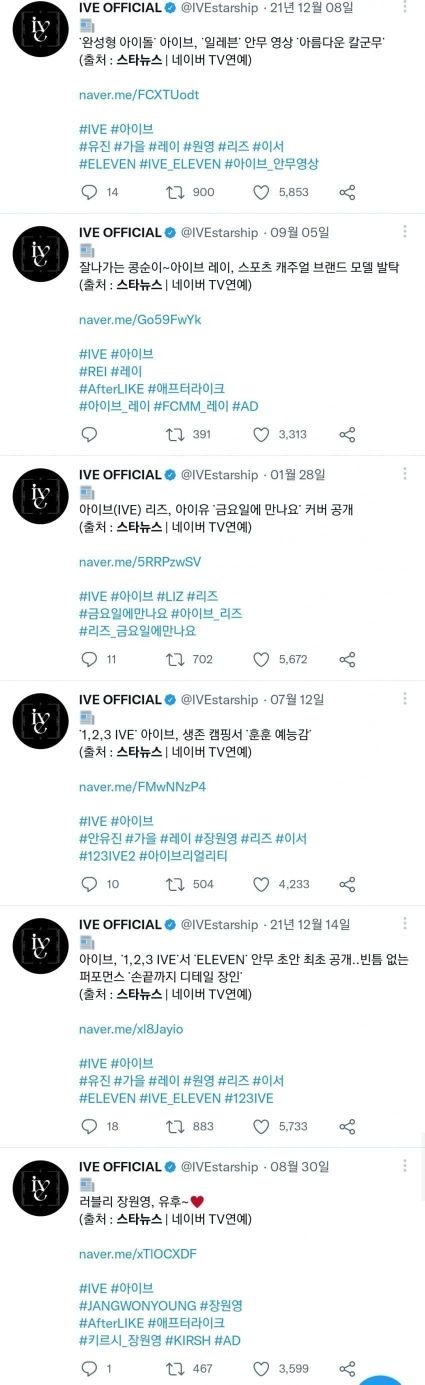Like the tweet showing 5,733 likes
The height and width of the screenshot is (1385, 425).
tap(261, 1127)
